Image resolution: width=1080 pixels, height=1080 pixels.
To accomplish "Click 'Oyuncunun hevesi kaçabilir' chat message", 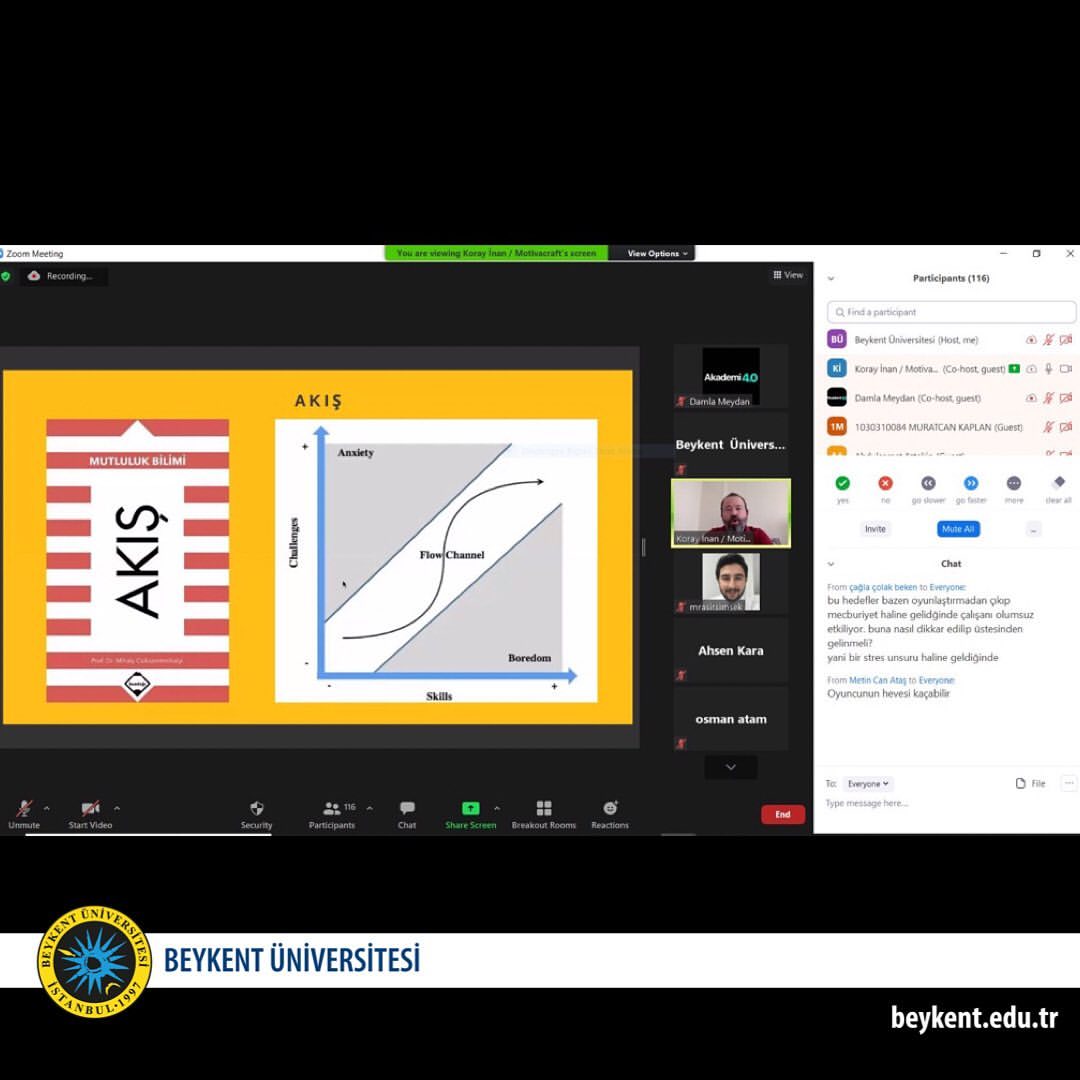I will [888, 694].
